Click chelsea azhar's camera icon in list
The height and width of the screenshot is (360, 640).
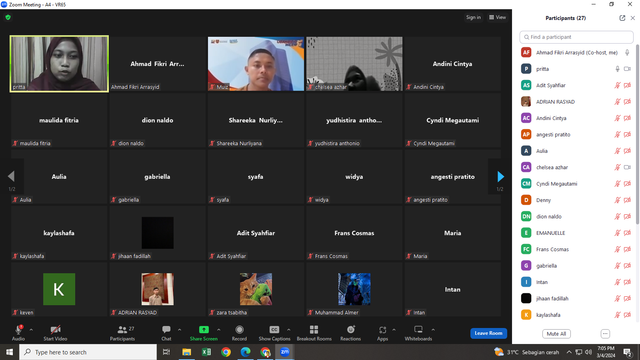[x=627, y=167]
